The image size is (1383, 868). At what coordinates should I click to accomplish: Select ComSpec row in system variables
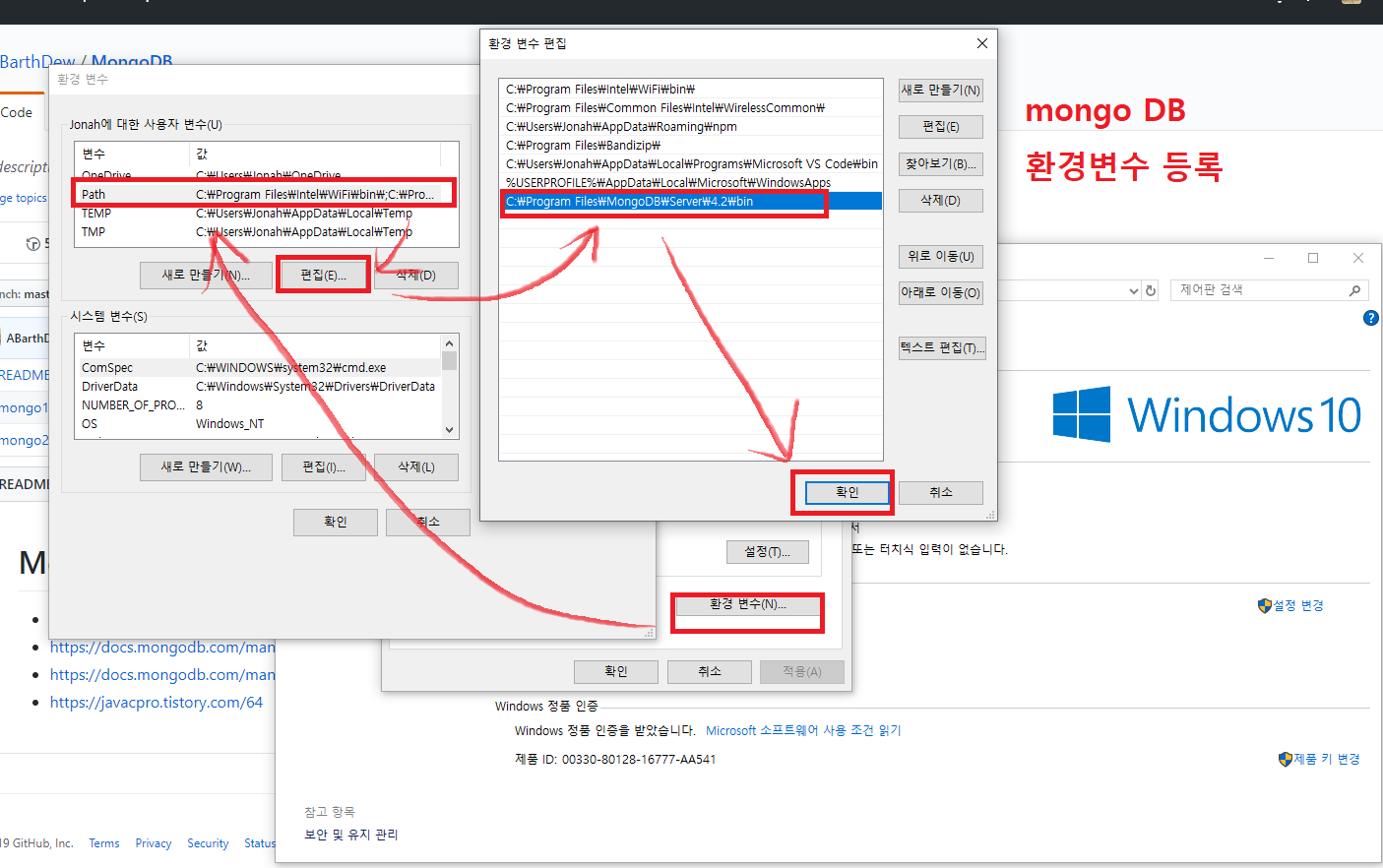pos(258,367)
